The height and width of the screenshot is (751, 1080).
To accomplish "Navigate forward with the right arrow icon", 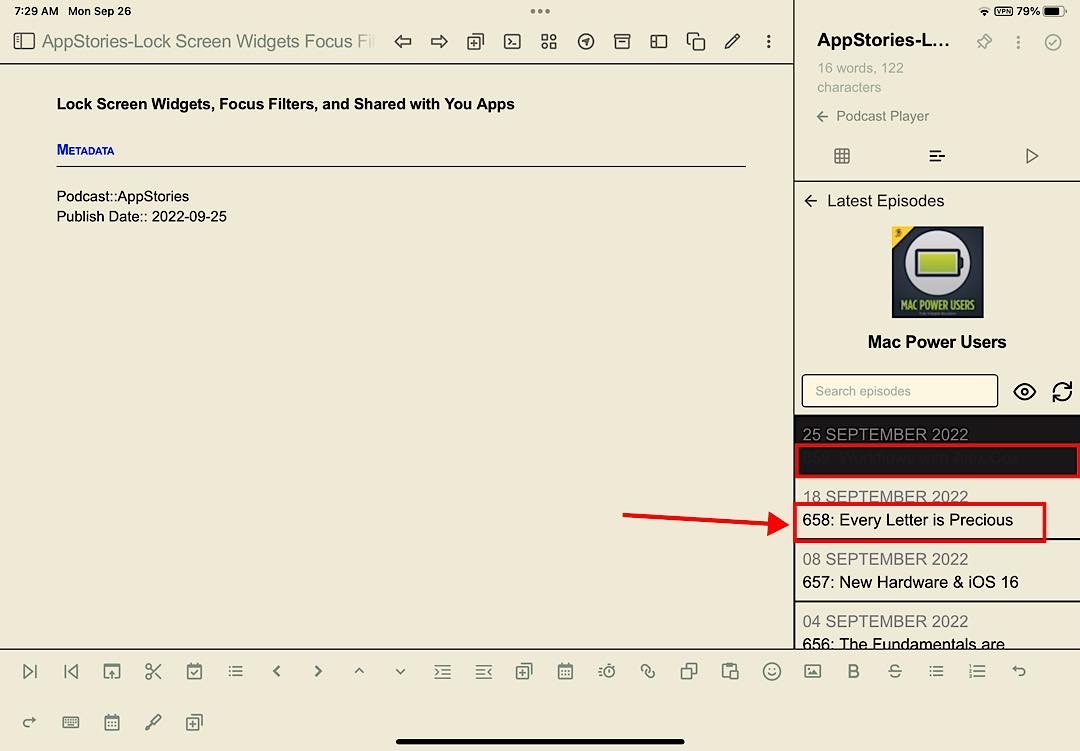I will tap(439, 42).
